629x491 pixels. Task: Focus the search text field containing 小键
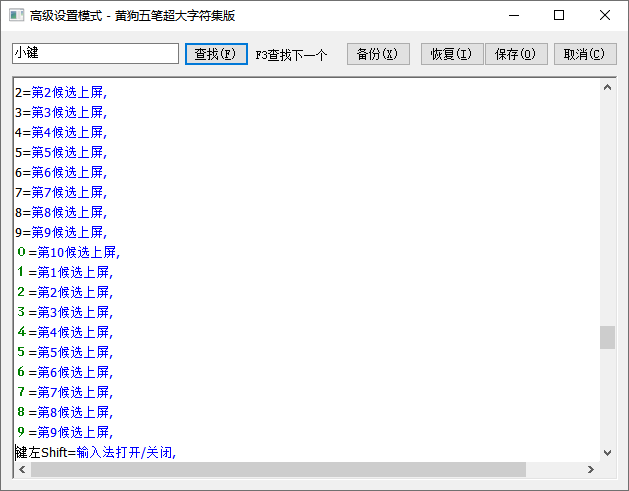pyautogui.click(x=95, y=54)
